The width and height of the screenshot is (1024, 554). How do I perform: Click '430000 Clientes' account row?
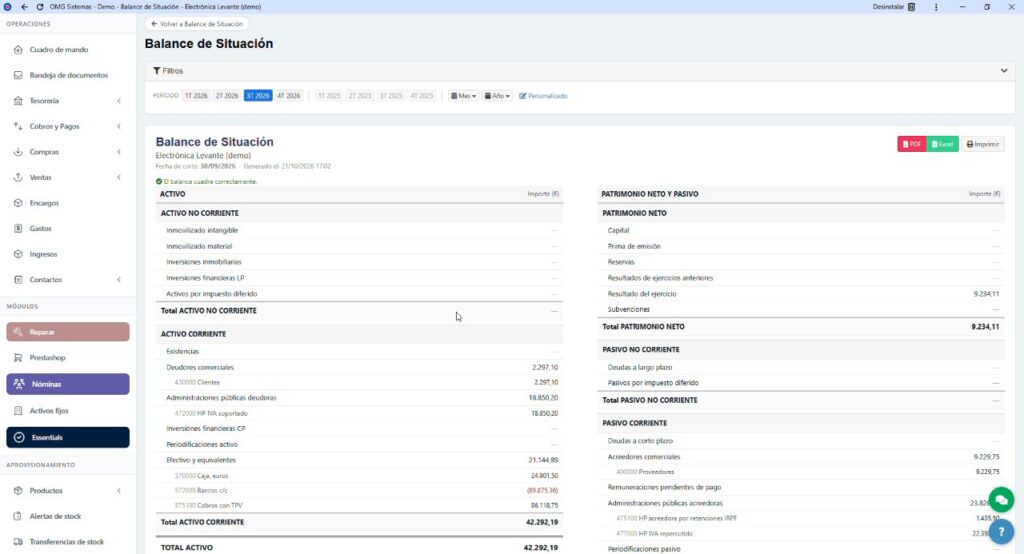(x=359, y=382)
